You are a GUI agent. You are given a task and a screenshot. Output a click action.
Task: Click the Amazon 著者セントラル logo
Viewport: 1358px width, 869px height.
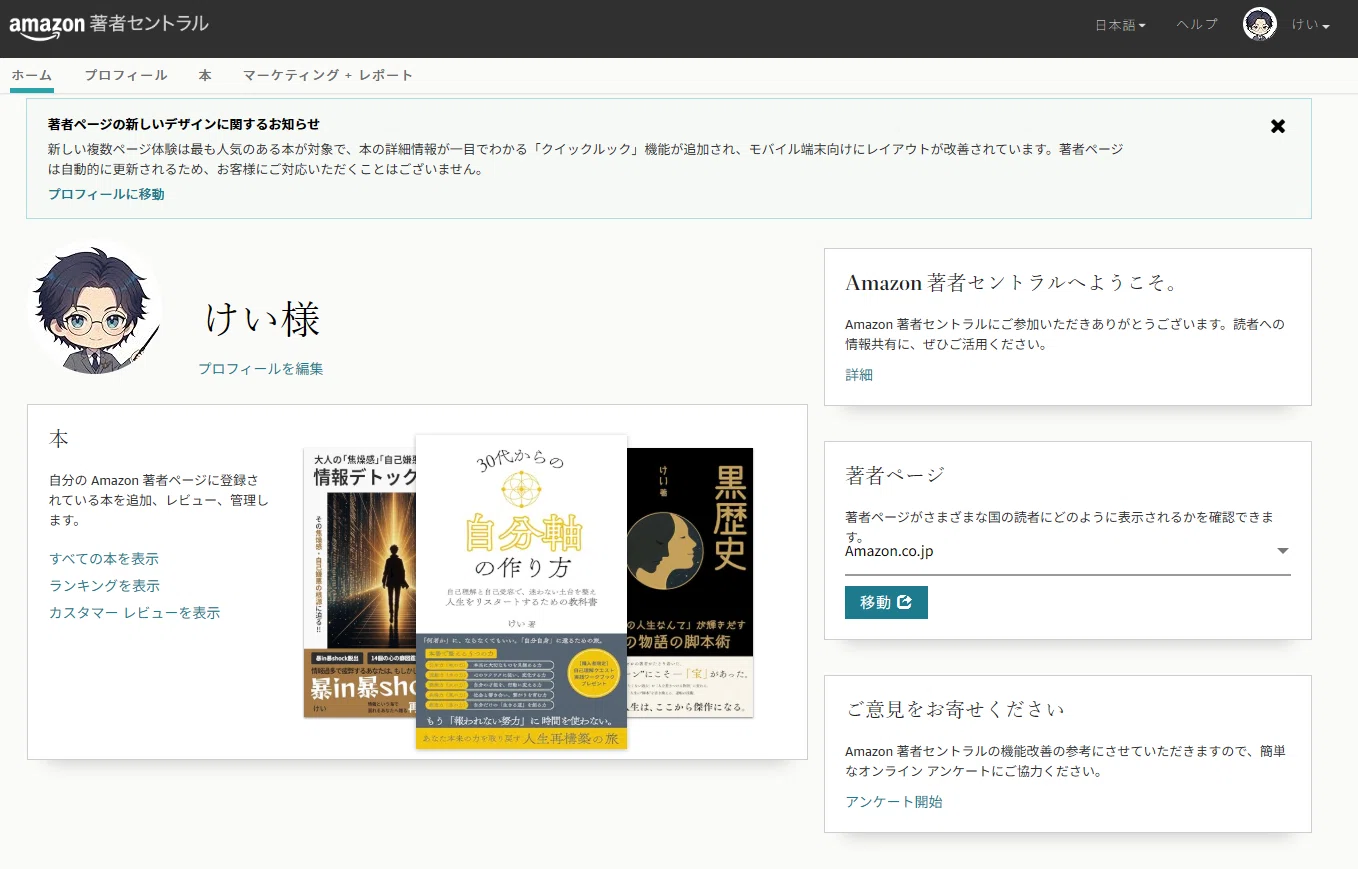coord(109,25)
